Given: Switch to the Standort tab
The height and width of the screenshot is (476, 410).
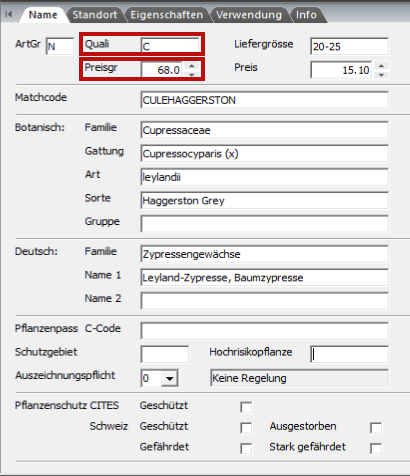Looking at the screenshot, I should pyautogui.click(x=95, y=15).
